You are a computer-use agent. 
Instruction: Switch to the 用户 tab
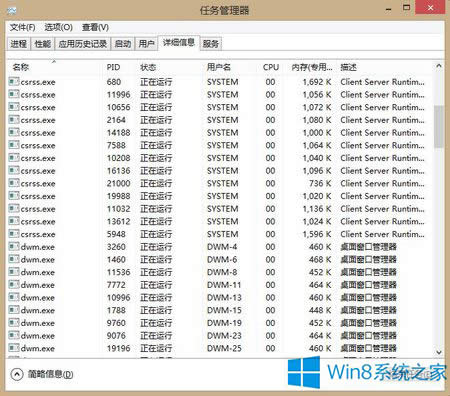tap(146, 44)
